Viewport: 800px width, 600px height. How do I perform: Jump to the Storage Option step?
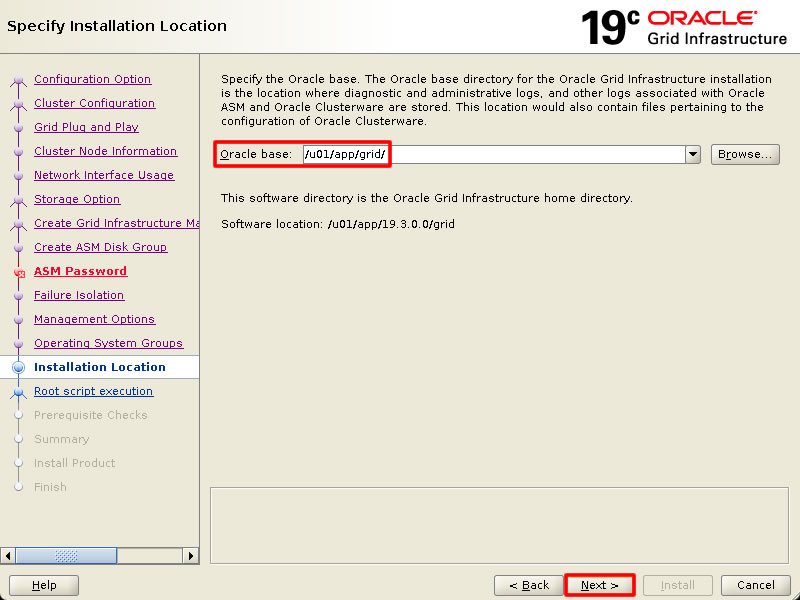77,199
